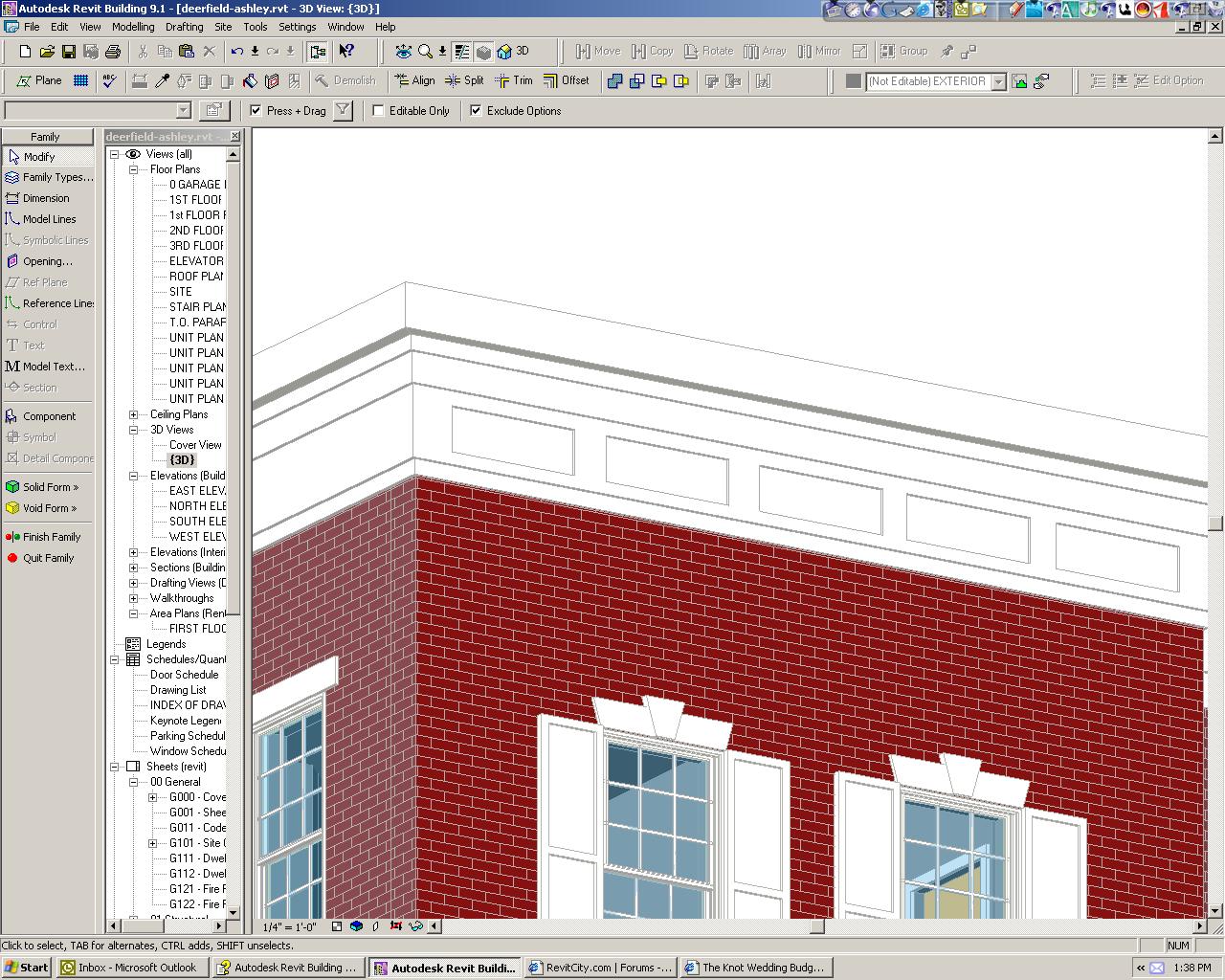Image resolution: width=1225 pixels, height=980 pixels.
Task: Select the Align tool
Action: (413, 81)
